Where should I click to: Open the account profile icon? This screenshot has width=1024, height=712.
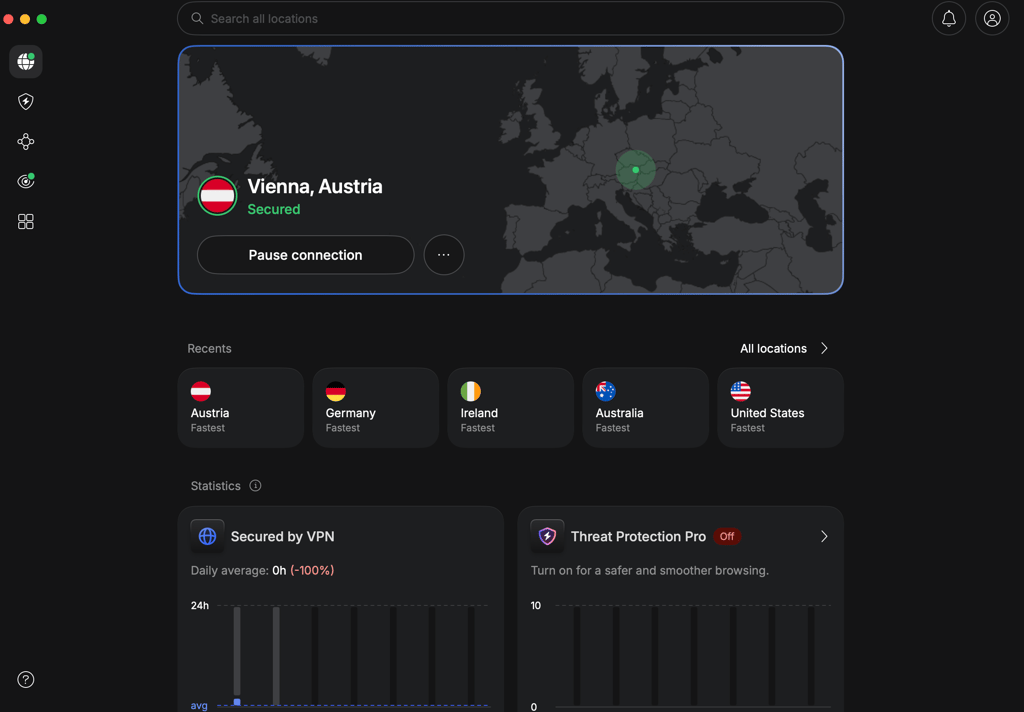coord(992,18)
